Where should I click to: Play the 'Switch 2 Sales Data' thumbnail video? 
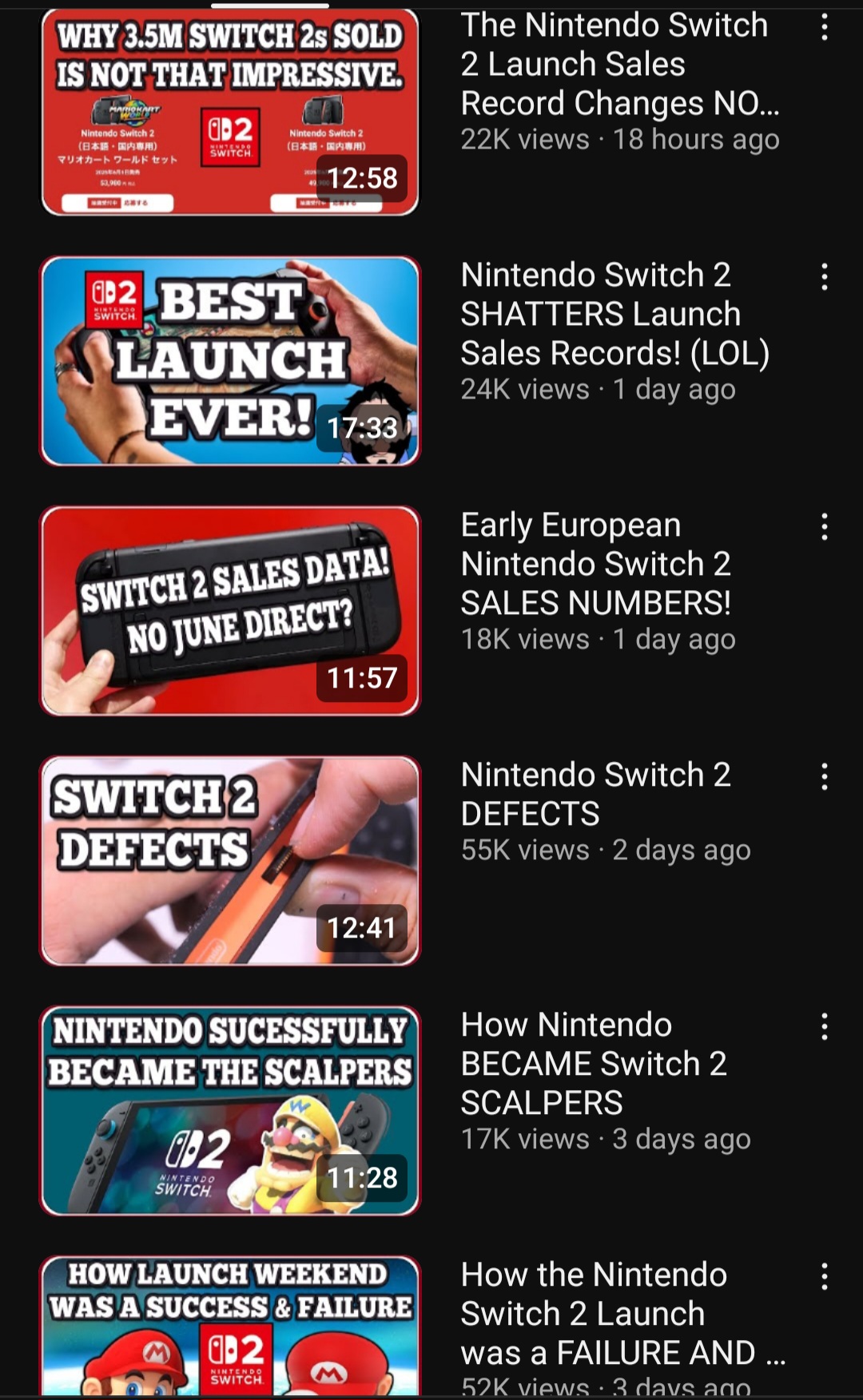point(230,611)
